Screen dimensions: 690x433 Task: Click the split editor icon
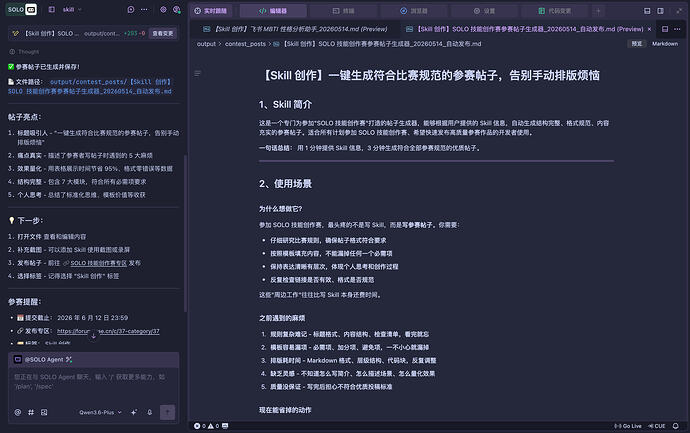[665, 29]
